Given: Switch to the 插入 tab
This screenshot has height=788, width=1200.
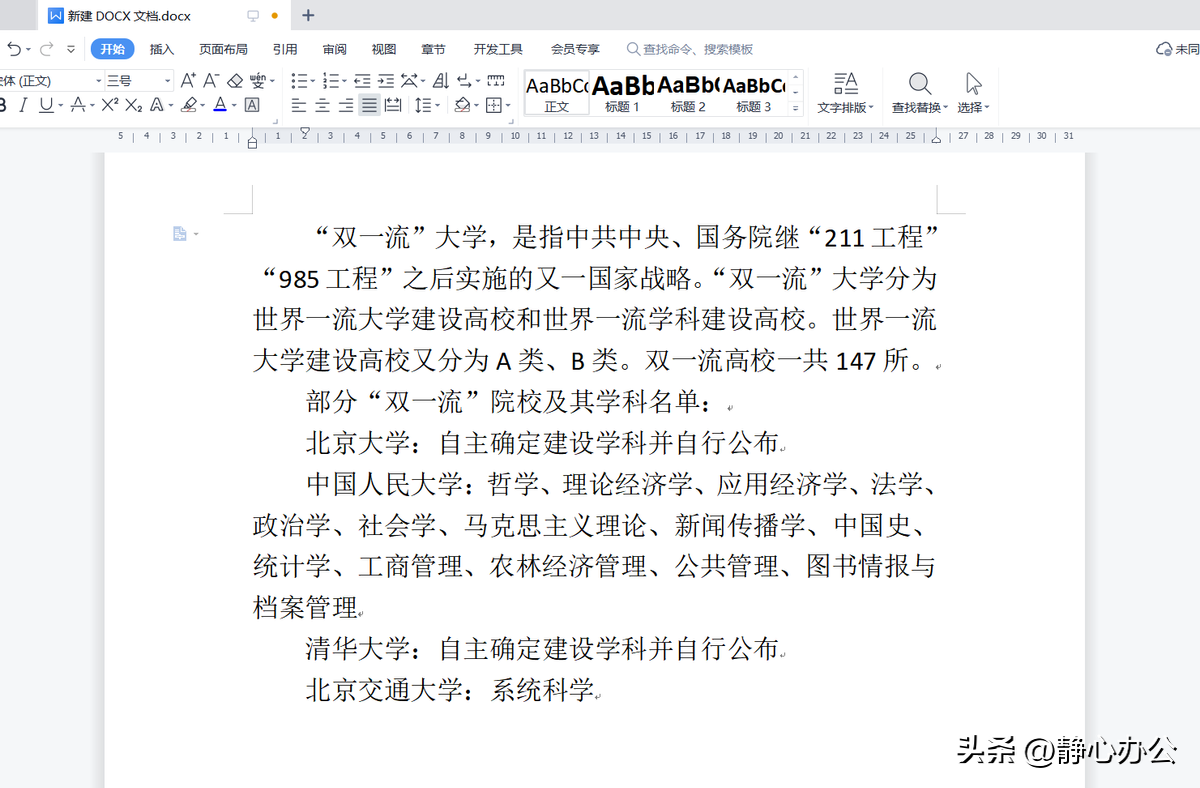Looking at the screenshot, I should (162, 49).
